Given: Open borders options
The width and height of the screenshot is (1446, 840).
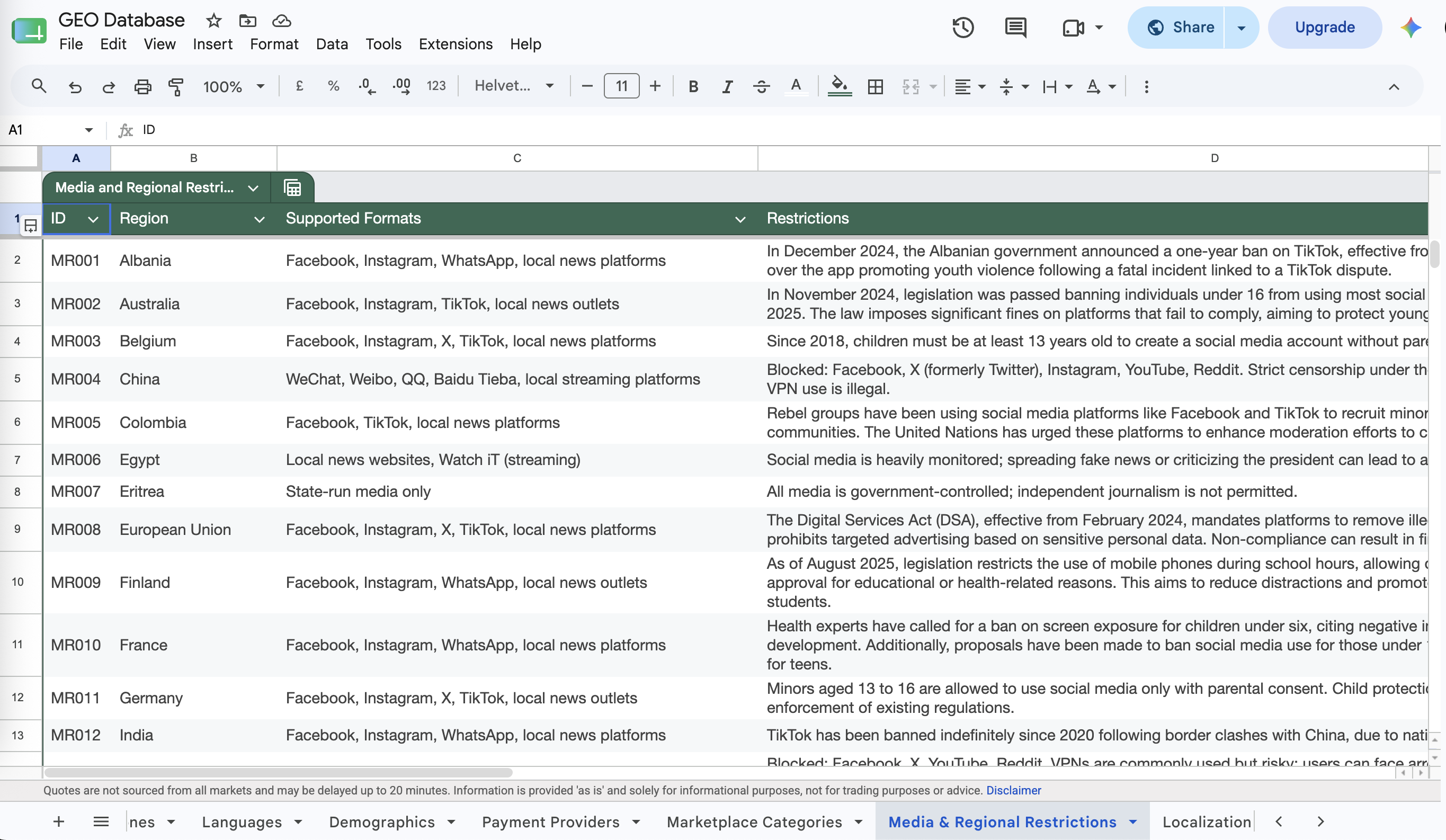Looking at the screenshot, I should [x=875, y=87].
